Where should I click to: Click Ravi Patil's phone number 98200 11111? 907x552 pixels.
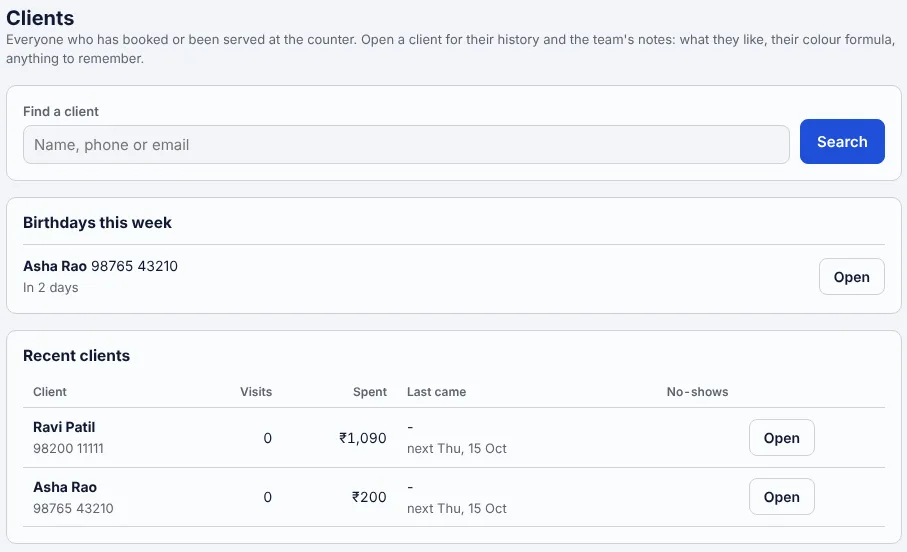(x=68, y=448)
